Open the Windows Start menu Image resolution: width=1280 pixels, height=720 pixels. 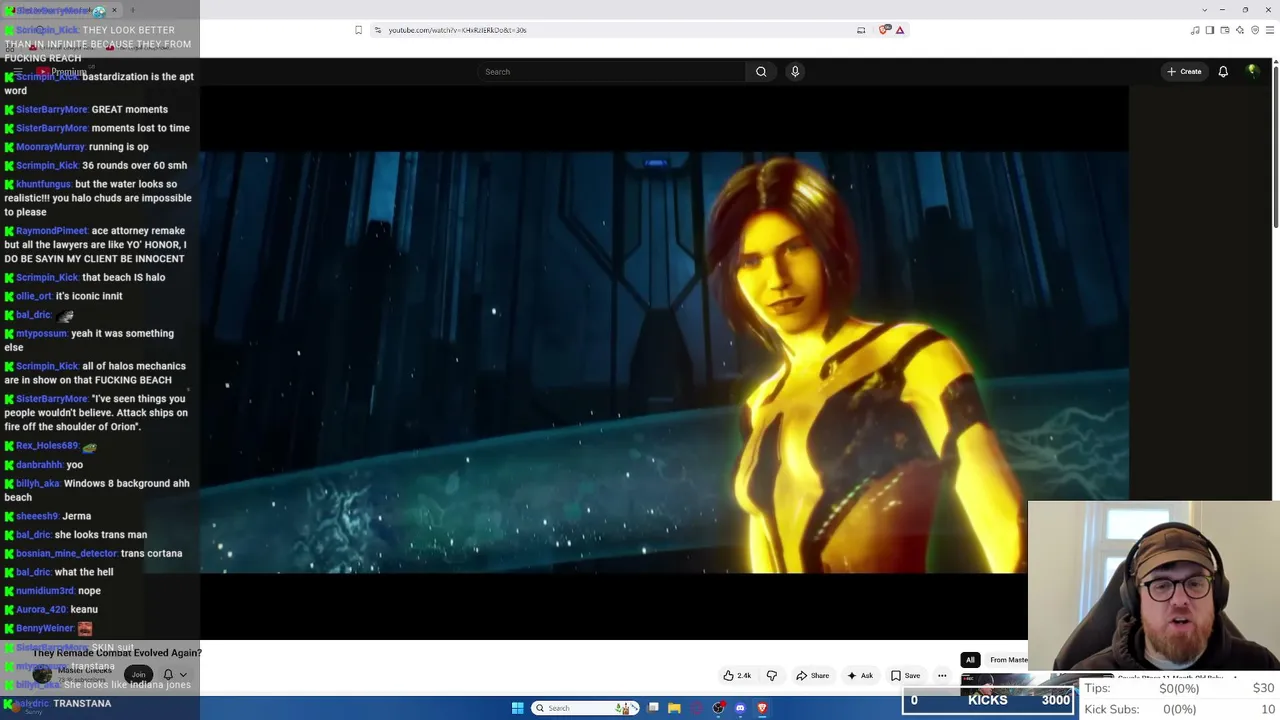pos(517,708)
